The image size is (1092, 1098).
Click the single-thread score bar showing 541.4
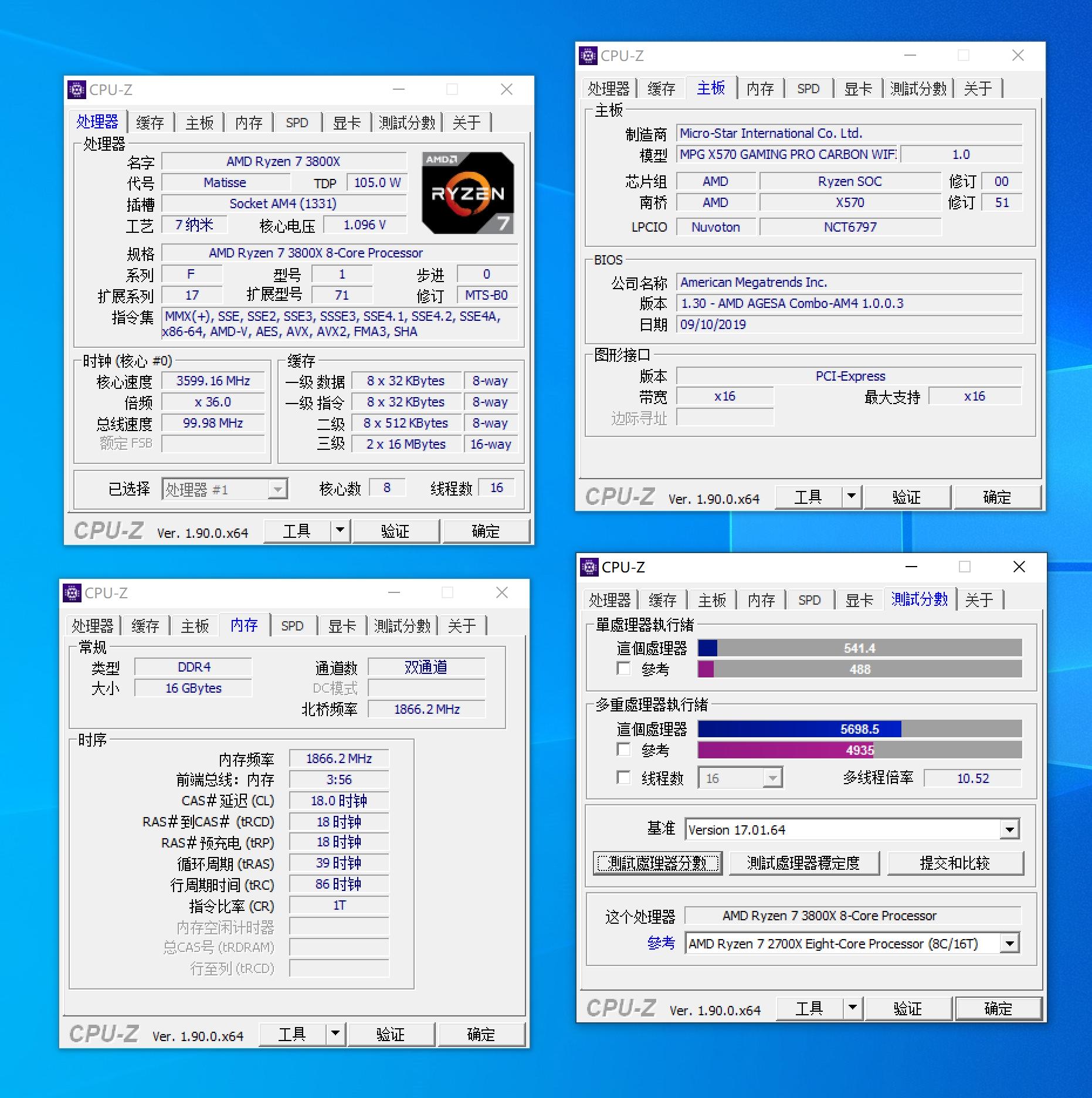coord(860,648)
